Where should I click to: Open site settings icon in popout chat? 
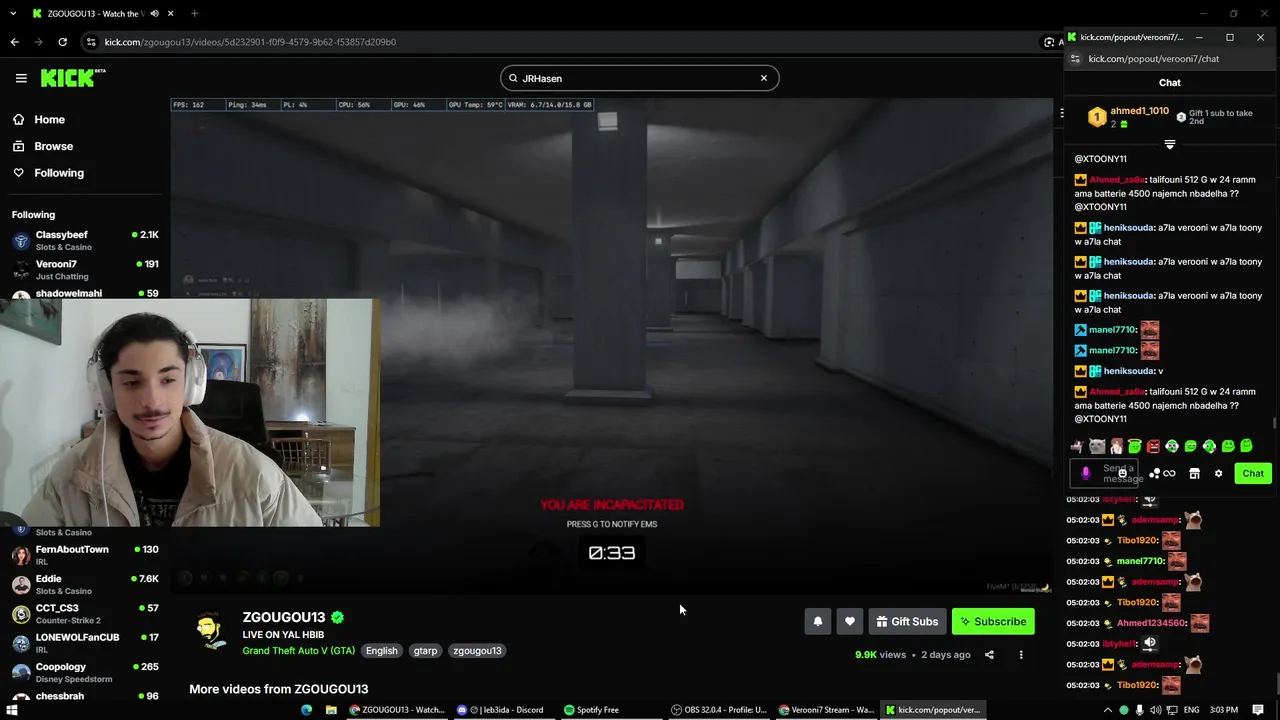coord(1075,59)
